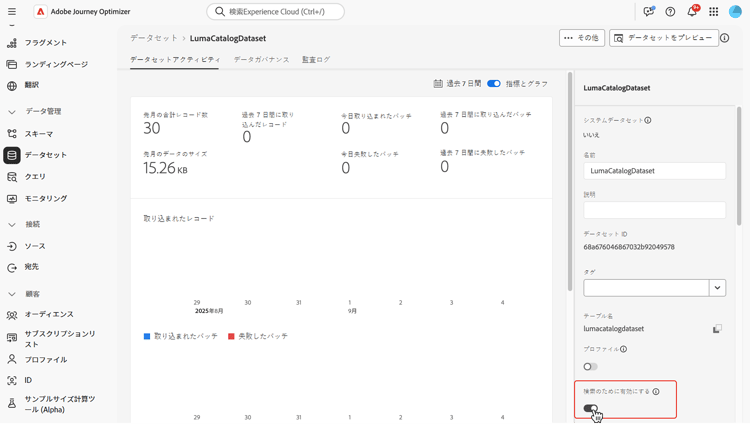This screenshot has width=750, height=424.
Task: Click the 説明 description field
Action: pos(654,210)
